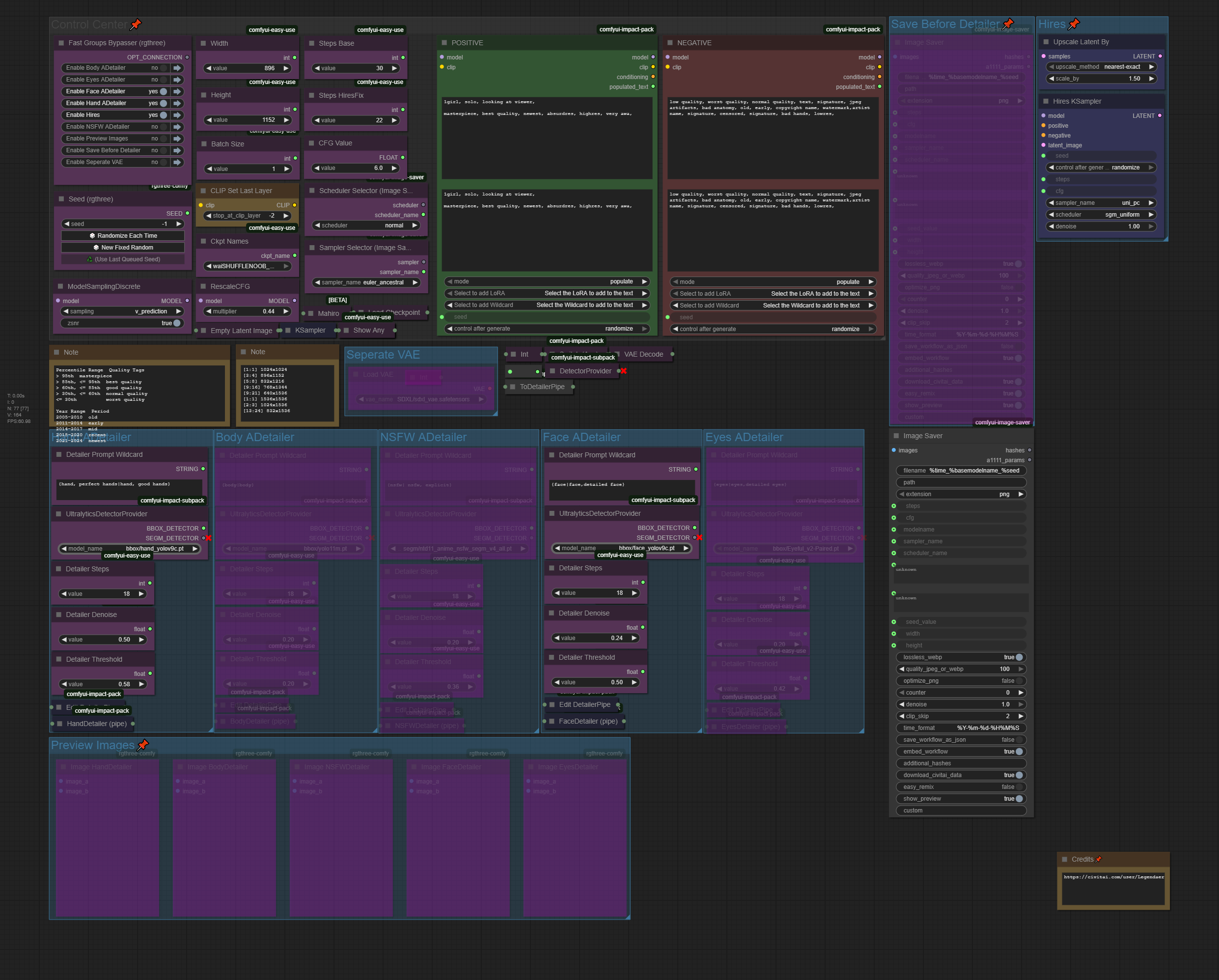
Task: Open sampler_name dropdown showing euler_ancestral
Action: (366, 282)
